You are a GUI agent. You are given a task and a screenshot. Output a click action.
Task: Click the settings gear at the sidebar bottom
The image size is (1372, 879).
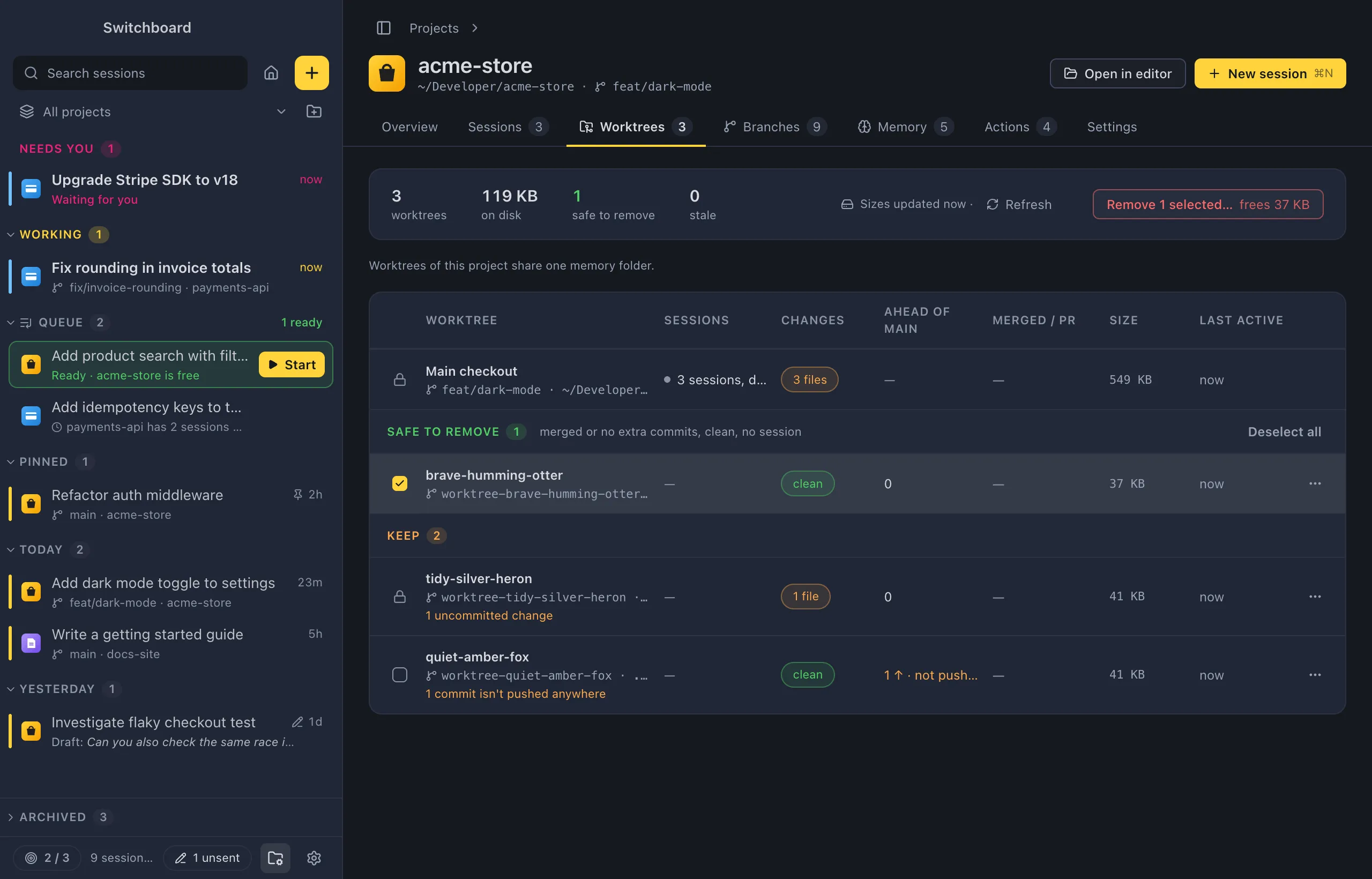tap(314, 858)
